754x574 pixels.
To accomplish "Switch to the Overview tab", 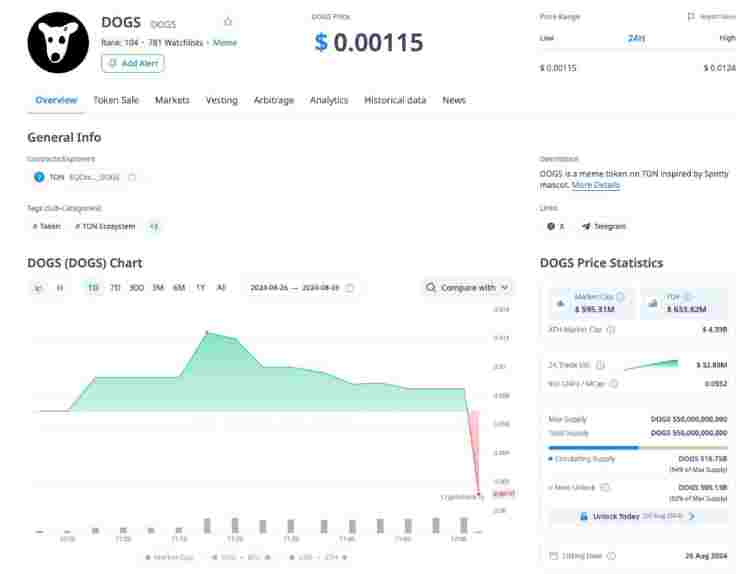I will [56, 100].
